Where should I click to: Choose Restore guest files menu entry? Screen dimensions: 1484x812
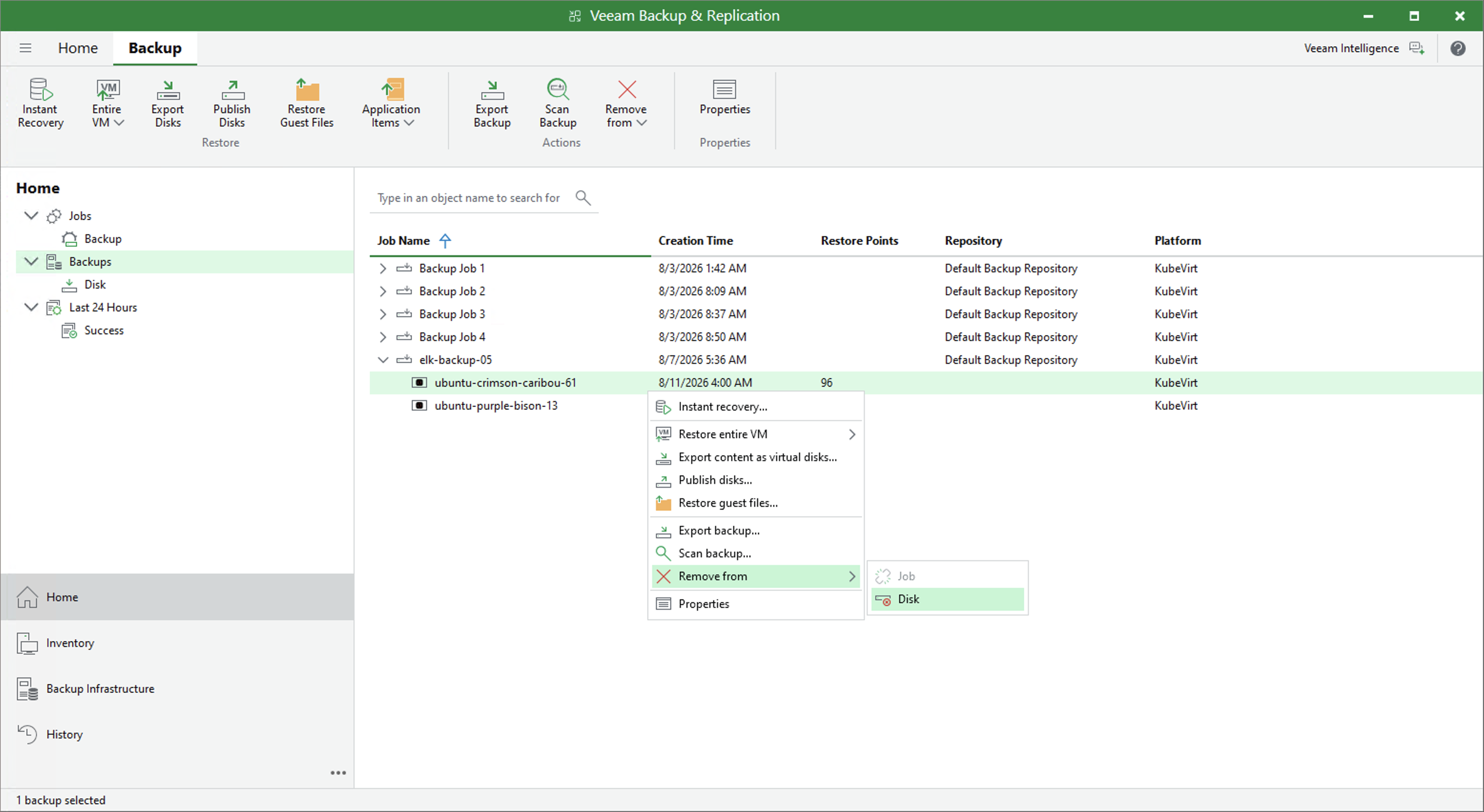click(756, 503)
